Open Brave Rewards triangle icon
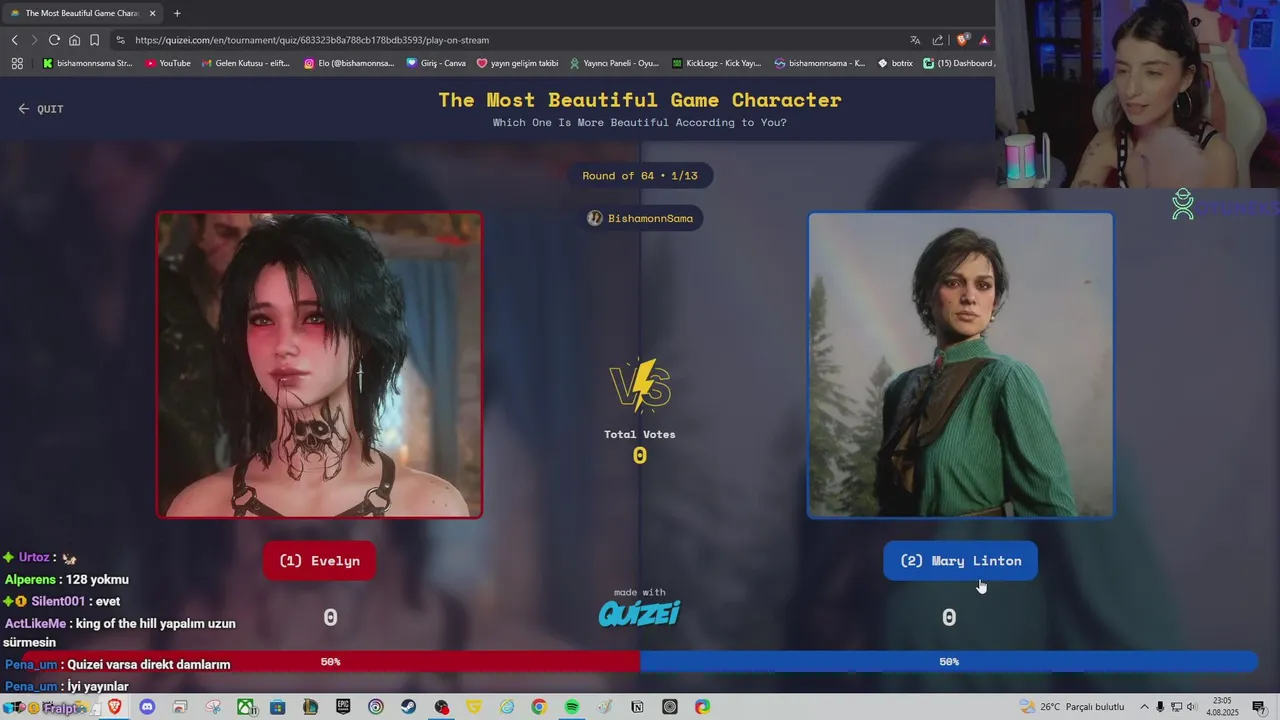This screenshot has height=720, width=1280. coord(984,40)
